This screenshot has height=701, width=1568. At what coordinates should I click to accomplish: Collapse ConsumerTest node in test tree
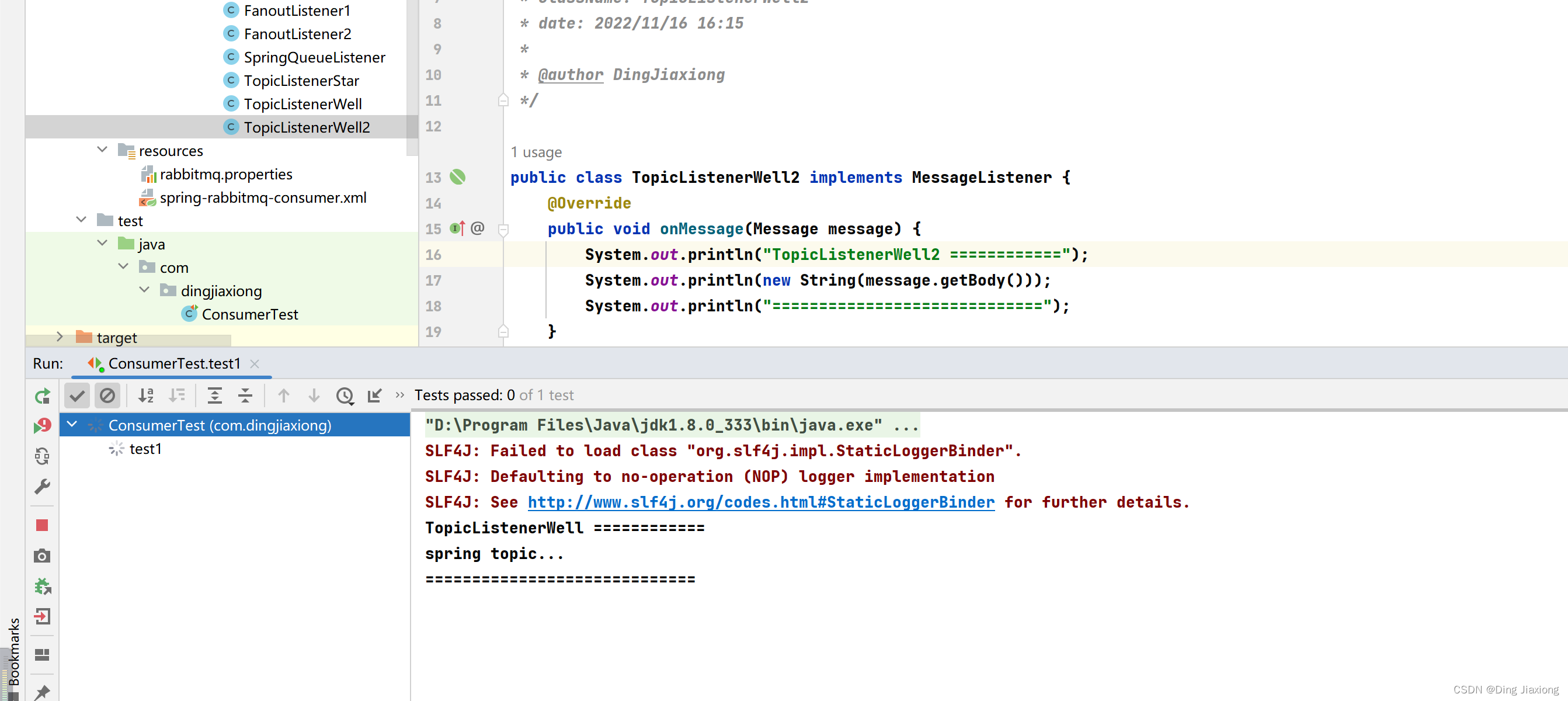tap(72, 425)
